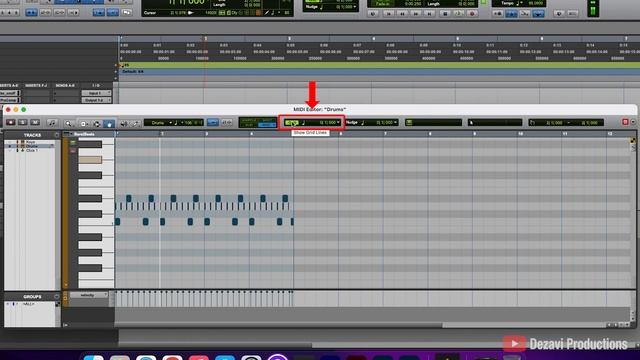Toggle the green track view icon beside keyboard
The height and width of the screenshot is (360, 640).
[73, 143]
